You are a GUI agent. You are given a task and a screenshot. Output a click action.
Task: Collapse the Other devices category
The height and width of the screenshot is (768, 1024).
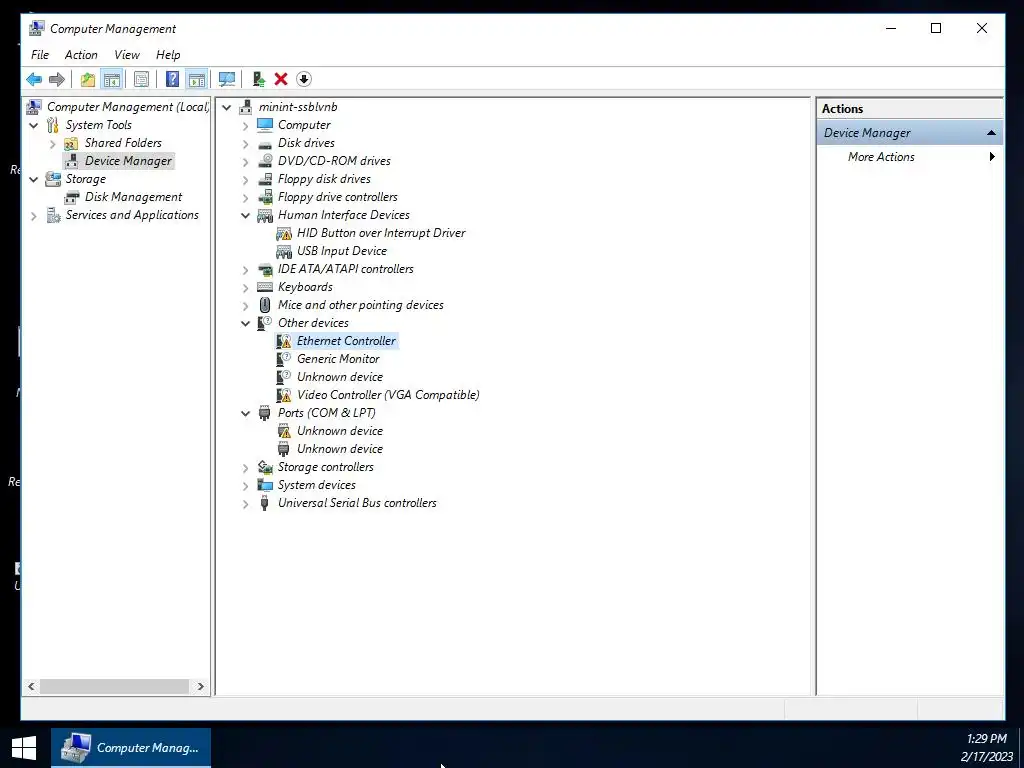[x=246, y=323]
